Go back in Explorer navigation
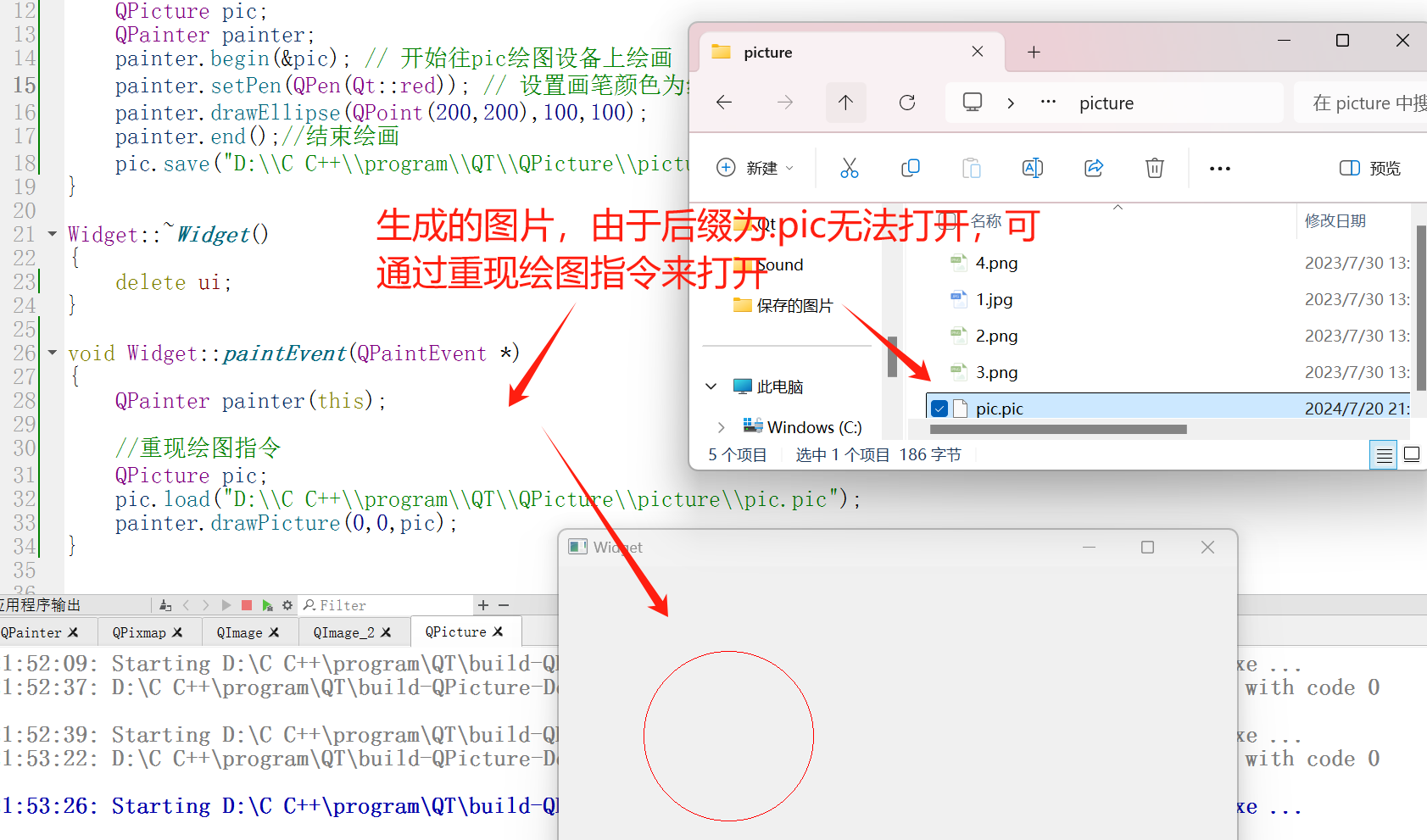Image resolution: width=1427 pixels, height=840 pixels. pyautogui.click(x=724, y=103)
